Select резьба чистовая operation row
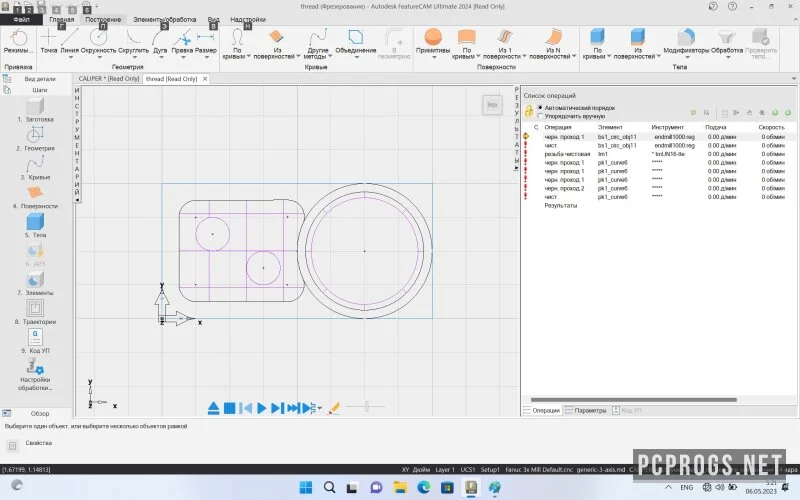 (658, 154)
